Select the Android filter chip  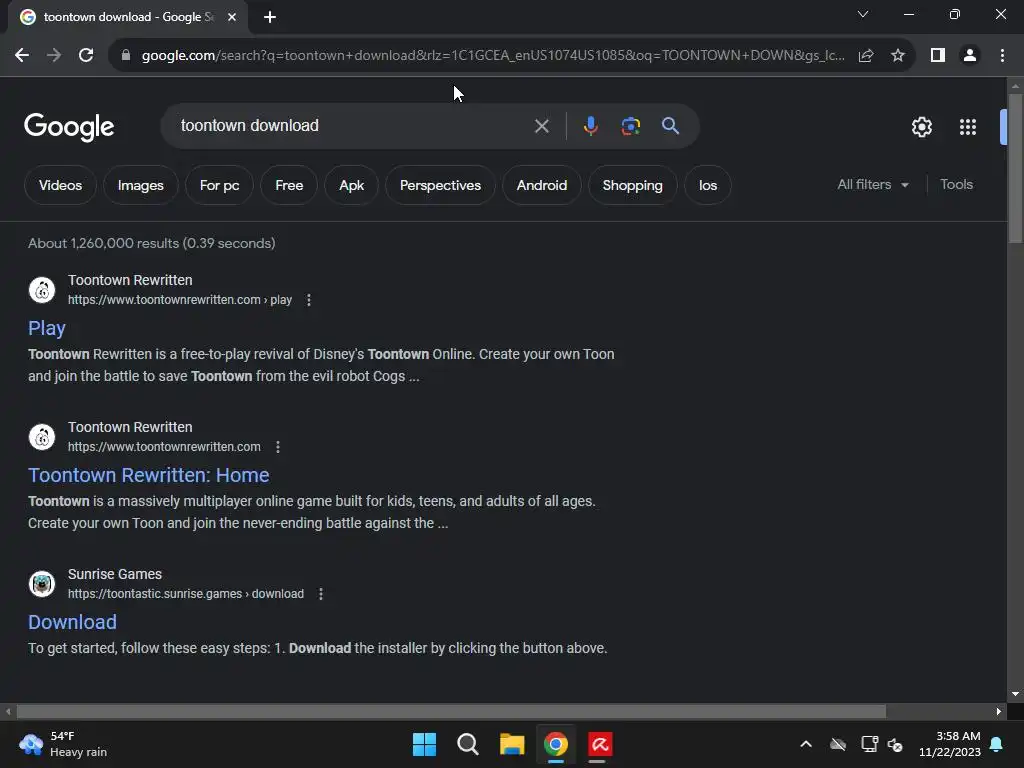(x=541, y=185)
